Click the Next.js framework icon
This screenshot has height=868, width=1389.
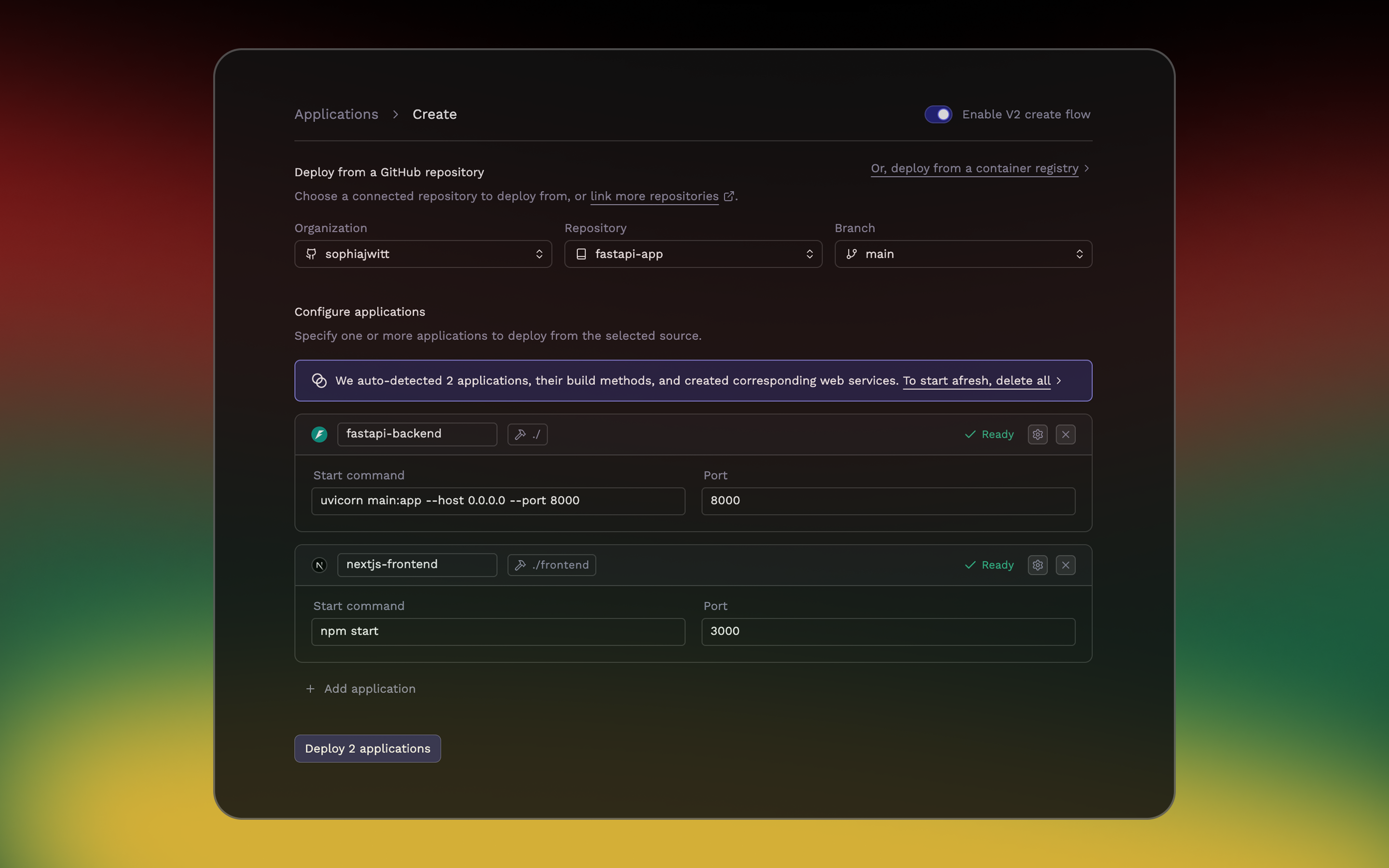pyautogui.click(x=319, y=565)
